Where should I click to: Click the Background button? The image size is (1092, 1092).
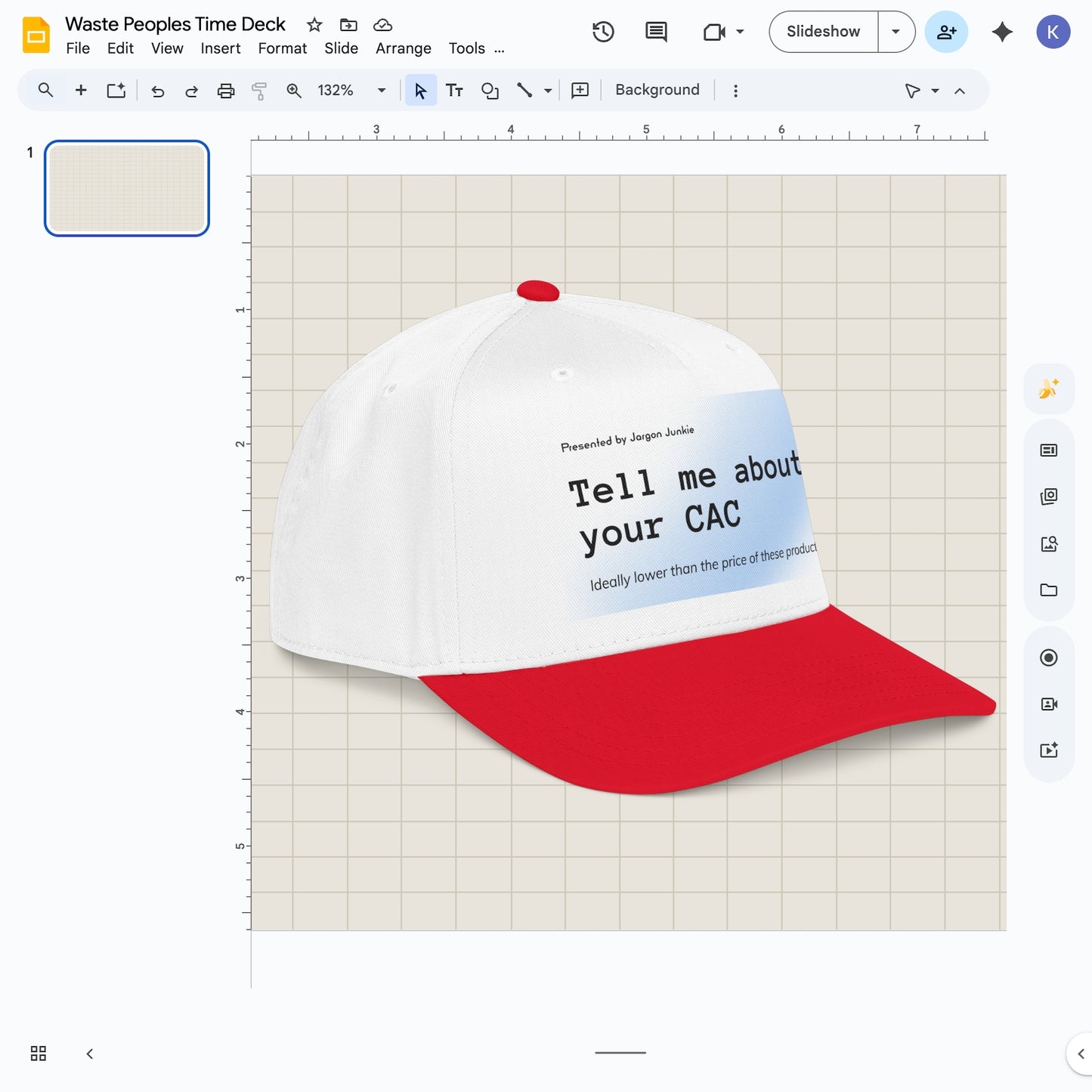656,89
